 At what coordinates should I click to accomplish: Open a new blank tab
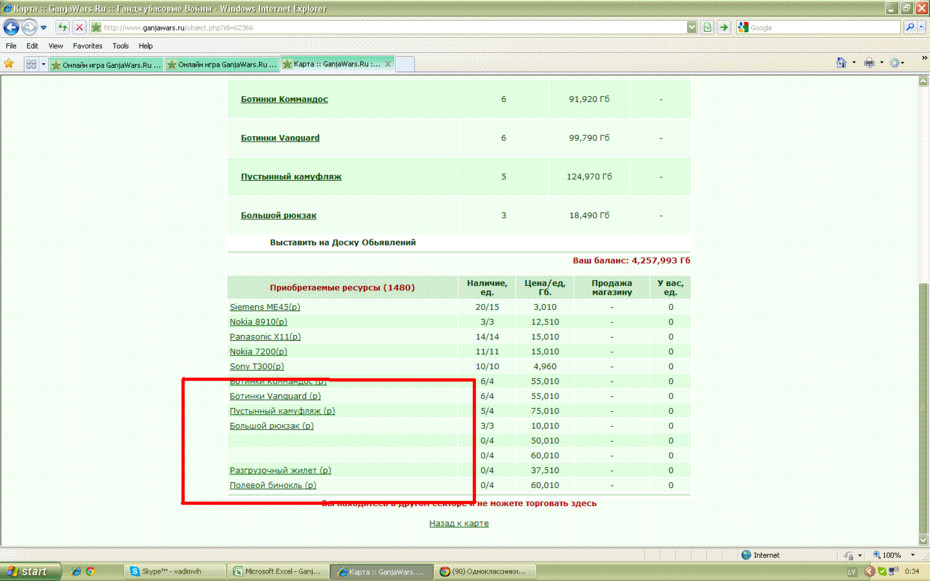click(405, 65)
